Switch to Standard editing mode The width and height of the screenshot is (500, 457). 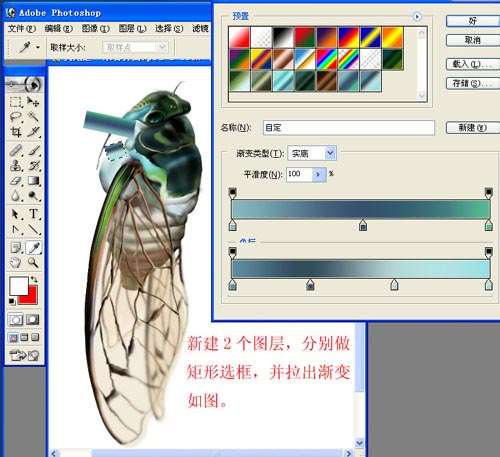pyautogui.click(x=16, y=320)
